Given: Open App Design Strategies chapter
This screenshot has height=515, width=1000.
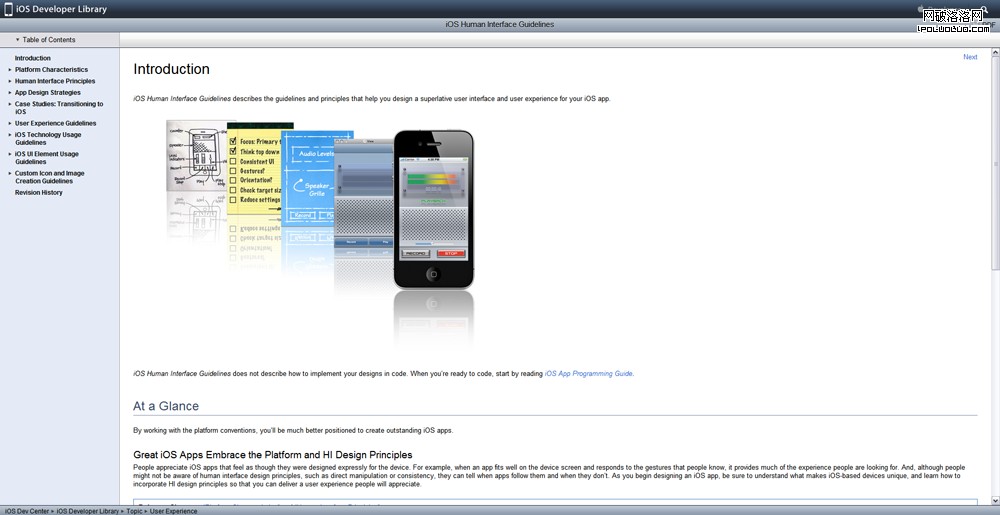Looking at the screenshot, I should coord(48,92).
